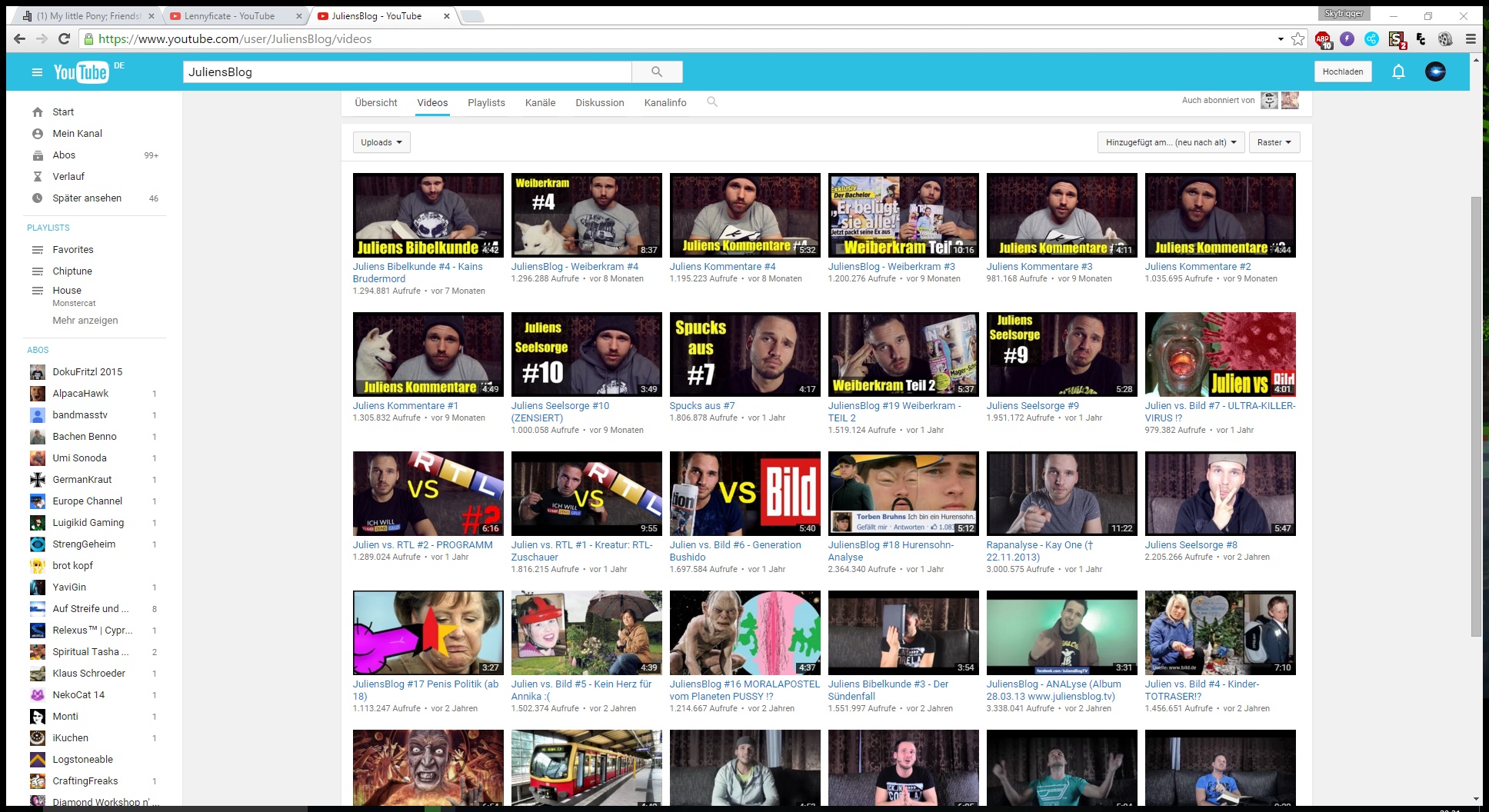The height and width of the screenshot is (812, 1489).
Task: Click the Hochladen upload button
Action: (x=1343, y=72)
